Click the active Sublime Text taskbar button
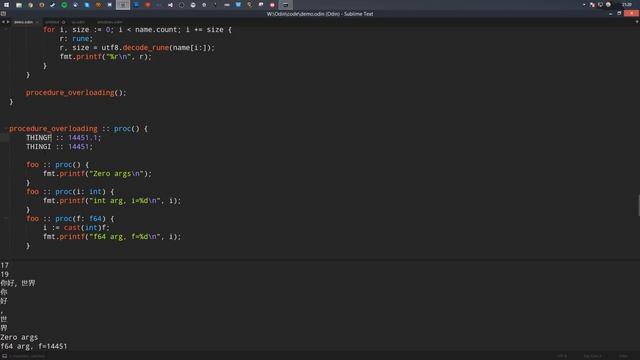The height and width of the screenshot is (360, 640). point(285,5)
